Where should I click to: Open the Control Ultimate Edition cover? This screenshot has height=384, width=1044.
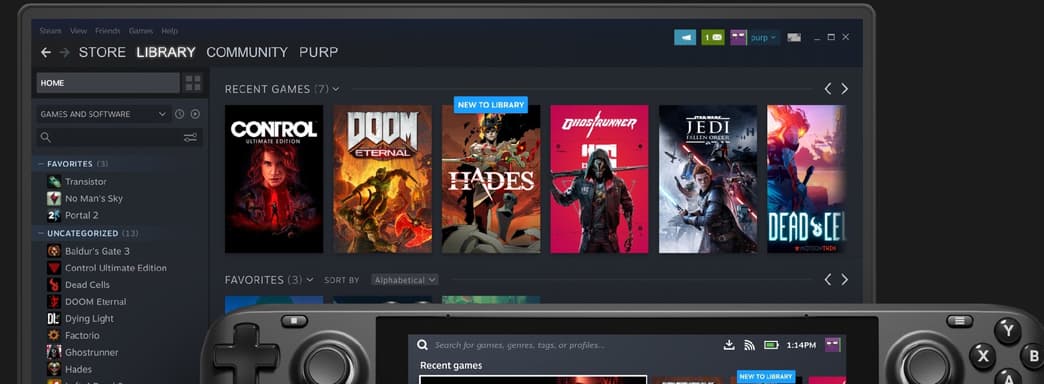(274, 179)
